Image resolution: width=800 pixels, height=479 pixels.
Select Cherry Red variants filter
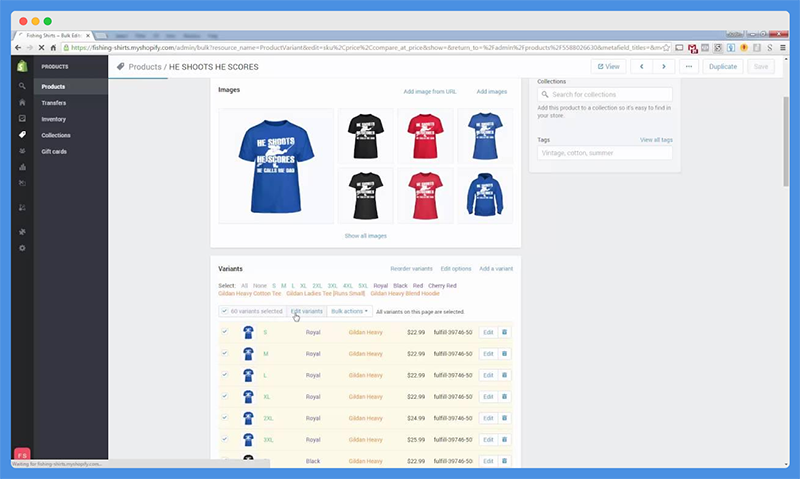(442, 286)
